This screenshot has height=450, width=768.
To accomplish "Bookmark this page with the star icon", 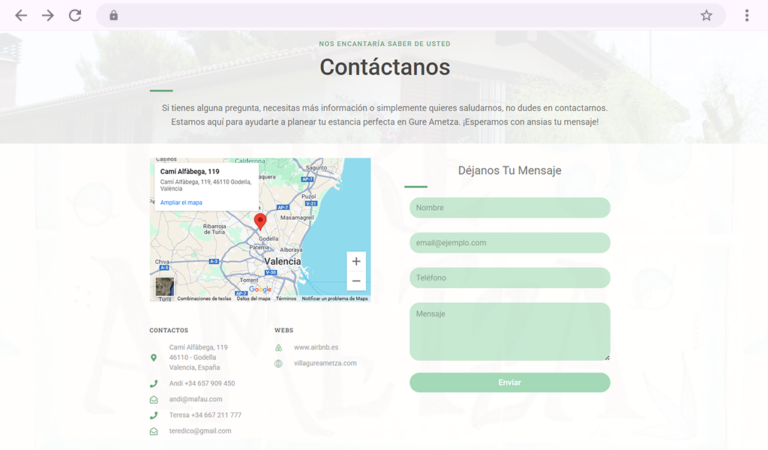I will 706,16.
